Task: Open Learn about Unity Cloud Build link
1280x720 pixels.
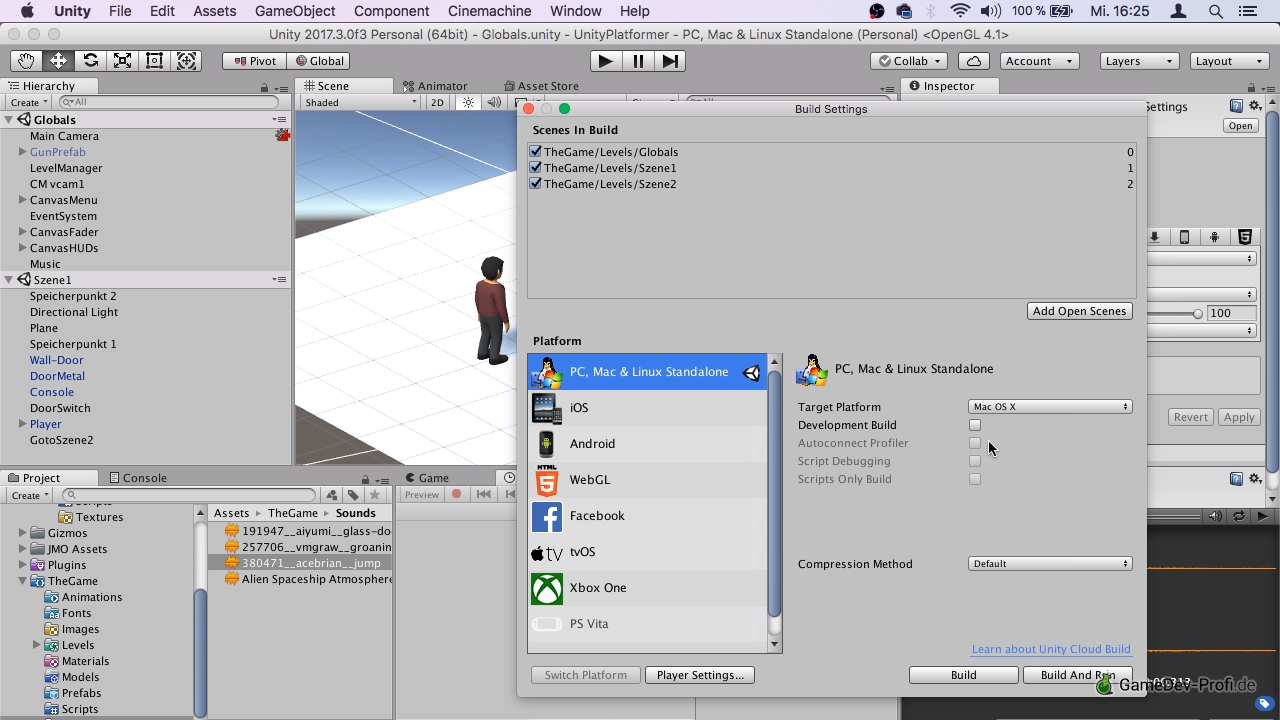Action: [1051, 649]
